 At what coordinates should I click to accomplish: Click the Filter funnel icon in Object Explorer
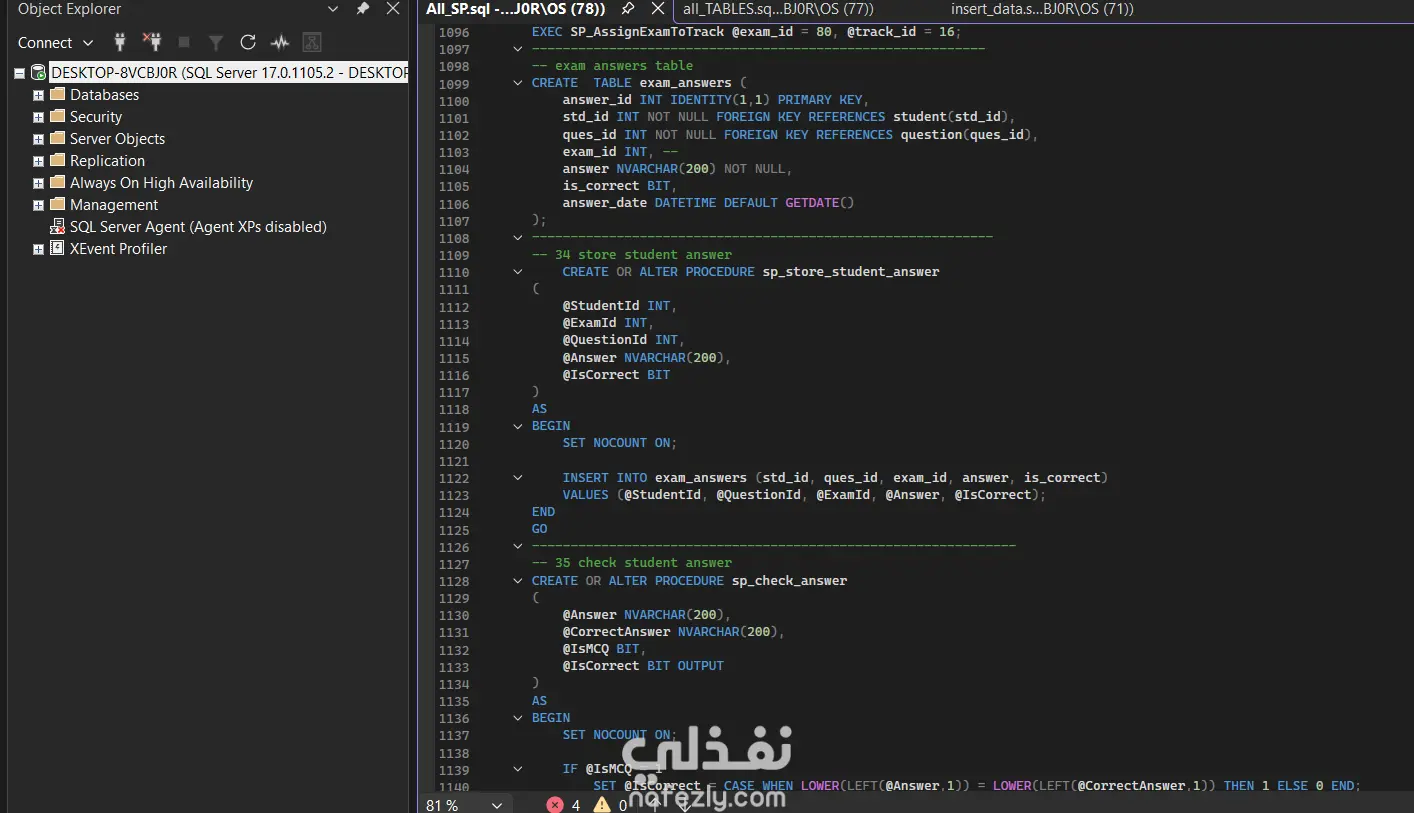point(216,42)
